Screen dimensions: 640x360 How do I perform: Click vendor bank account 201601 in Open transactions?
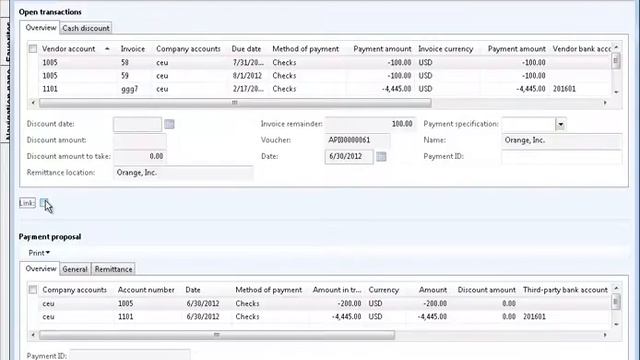point(564,89)
